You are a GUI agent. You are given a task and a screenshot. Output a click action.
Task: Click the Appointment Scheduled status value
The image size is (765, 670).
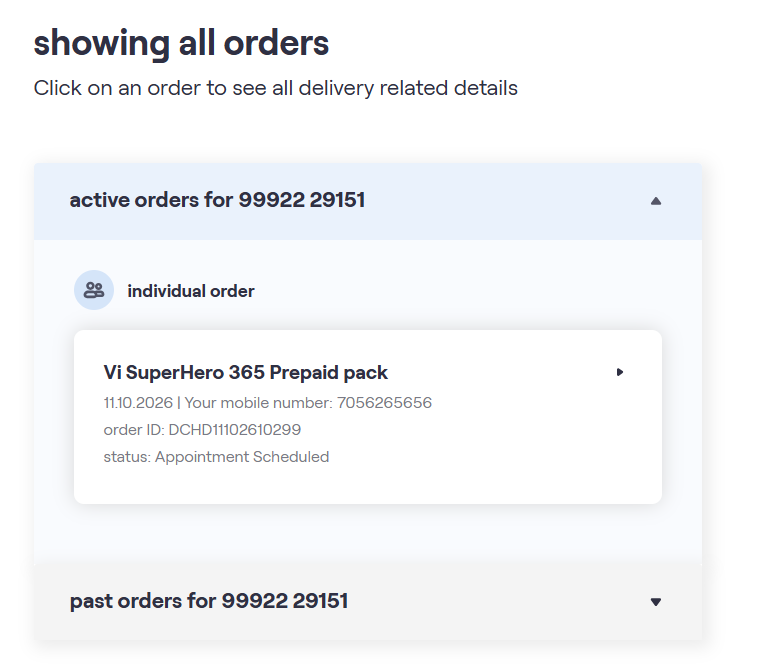(x=242, y=457)
